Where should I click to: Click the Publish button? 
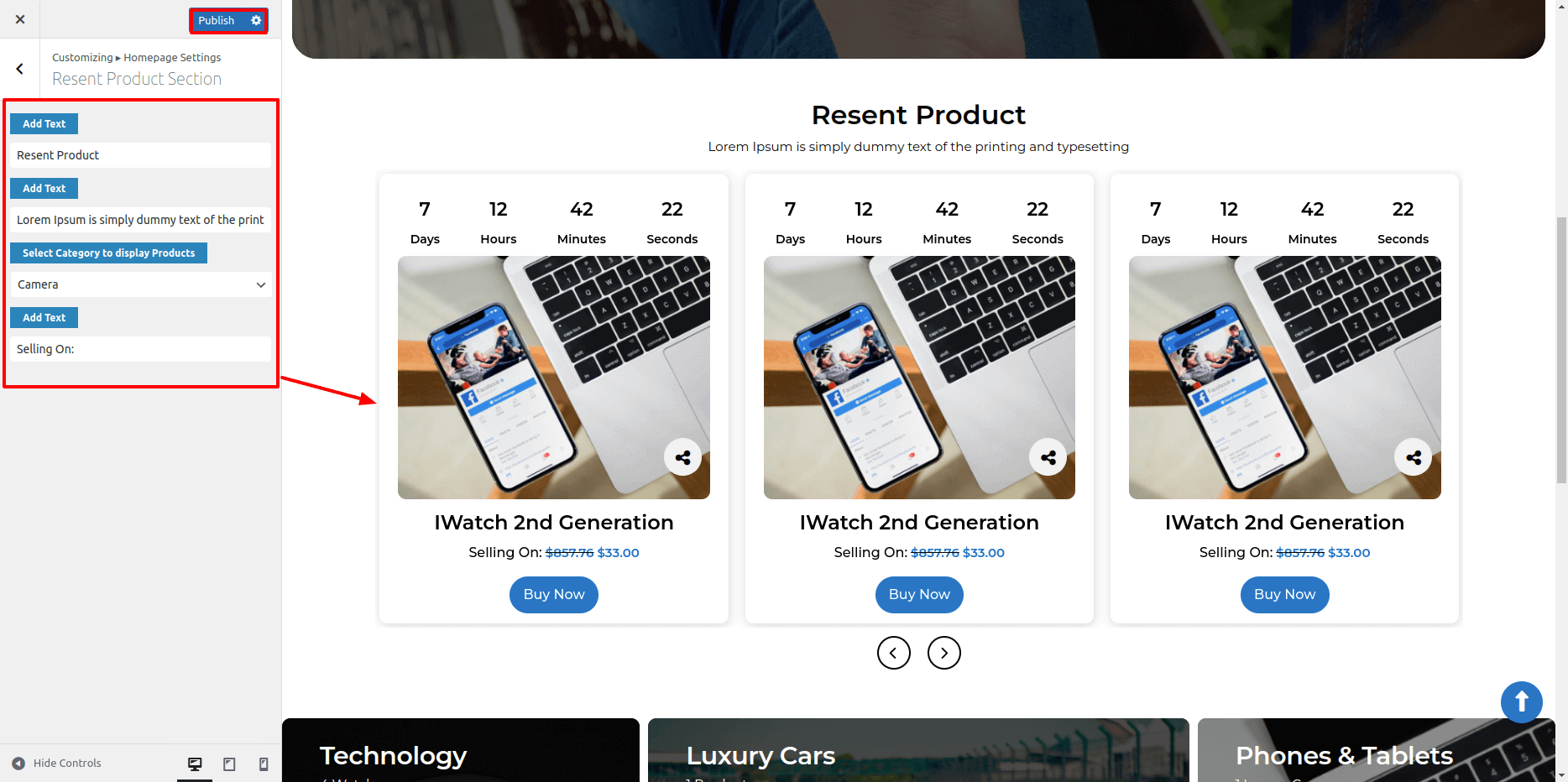click(217, 20)
